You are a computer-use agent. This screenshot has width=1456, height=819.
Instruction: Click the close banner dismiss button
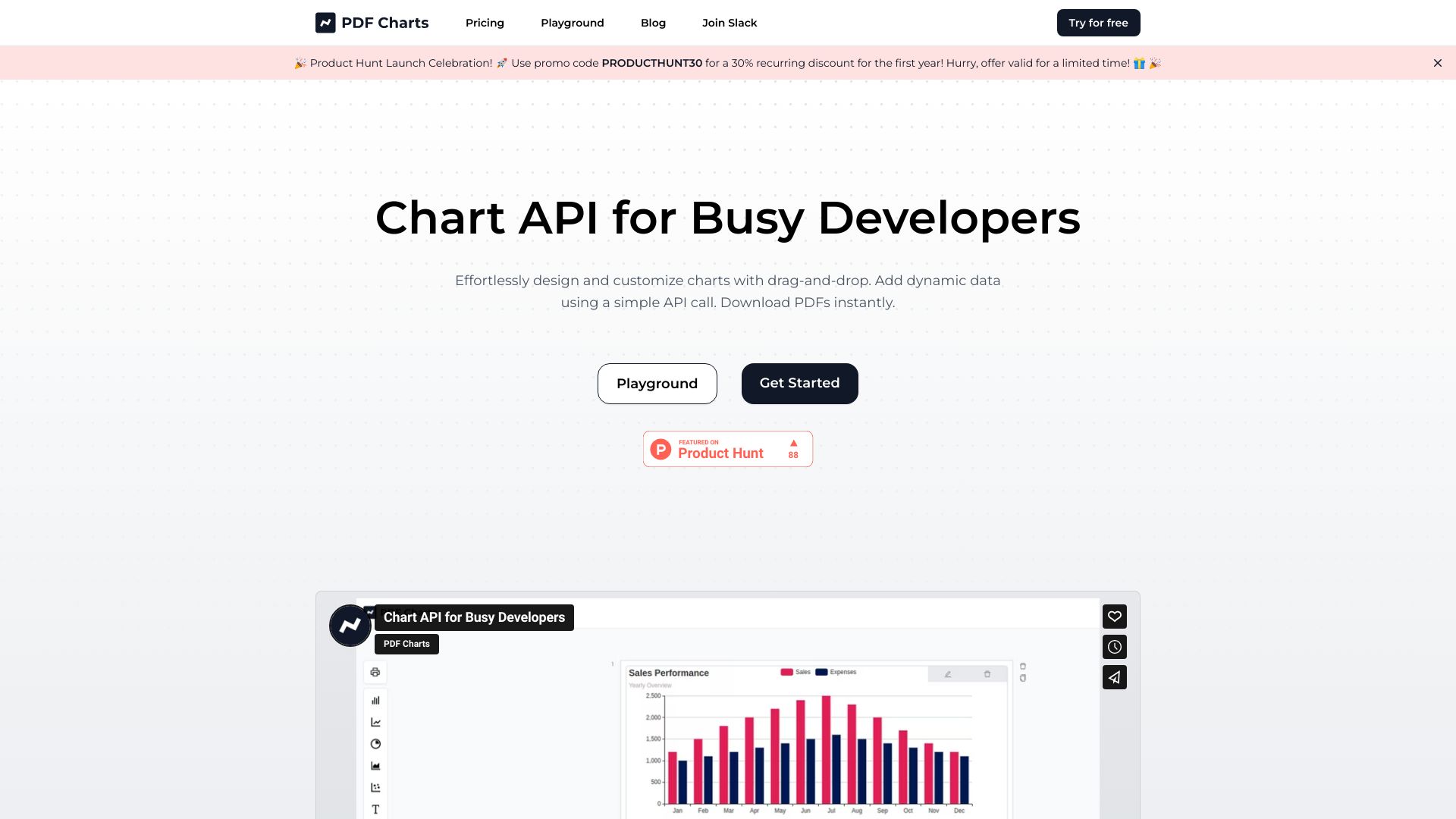pos(1437,62)
